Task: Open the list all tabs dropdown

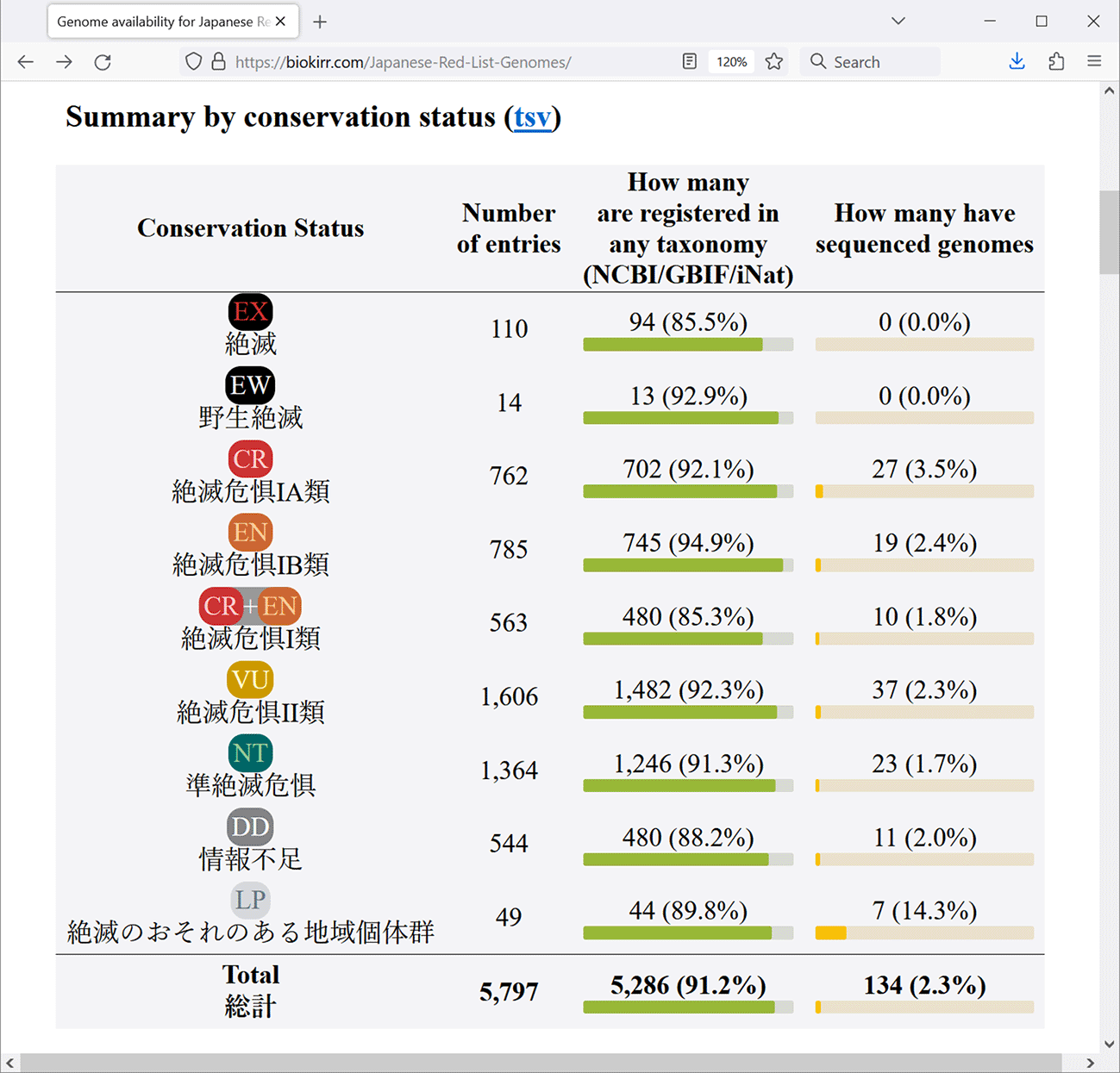Action: click(898, 22)
